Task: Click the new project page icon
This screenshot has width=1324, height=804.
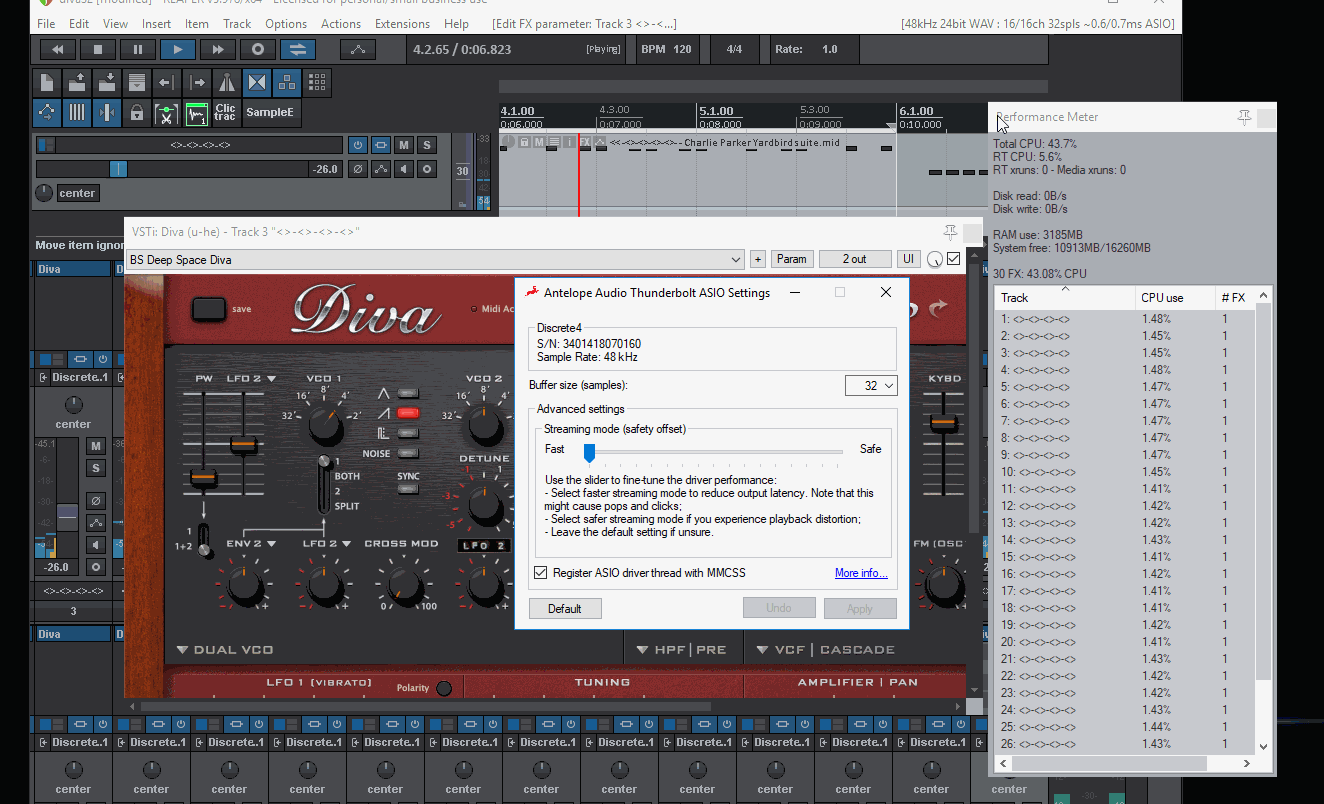Action: [x=47, y=83]
